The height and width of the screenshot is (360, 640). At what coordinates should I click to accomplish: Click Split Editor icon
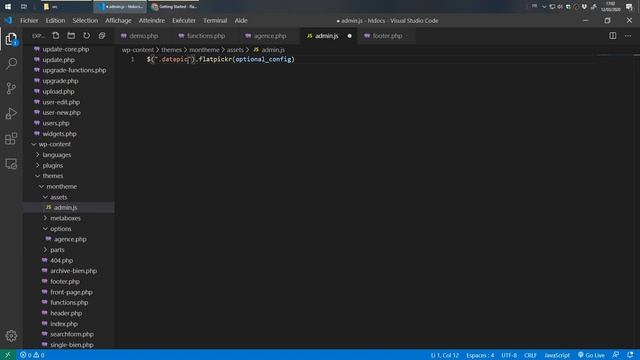tap(613, 36)
